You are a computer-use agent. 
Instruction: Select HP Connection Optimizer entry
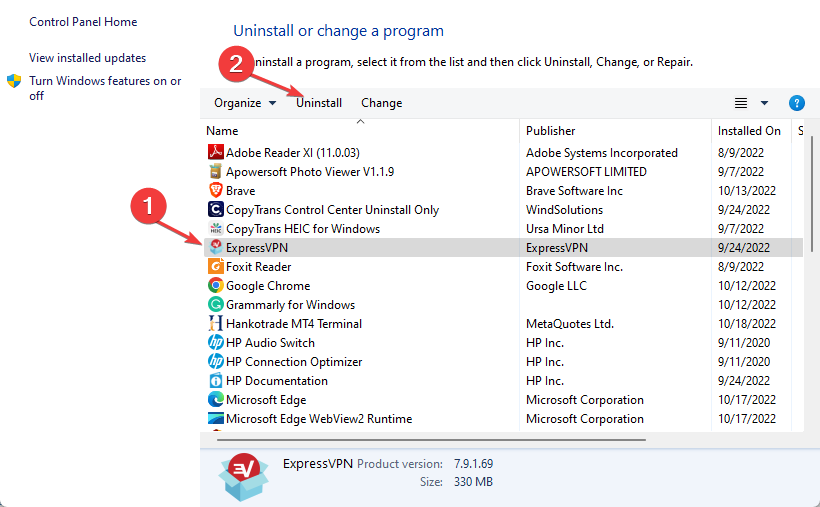click(294, 362)
